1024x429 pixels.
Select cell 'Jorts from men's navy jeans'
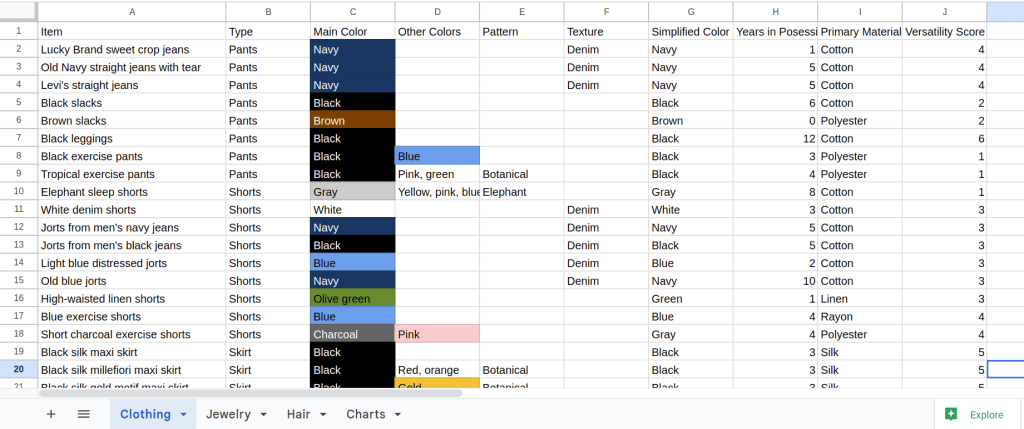point(132,227)
